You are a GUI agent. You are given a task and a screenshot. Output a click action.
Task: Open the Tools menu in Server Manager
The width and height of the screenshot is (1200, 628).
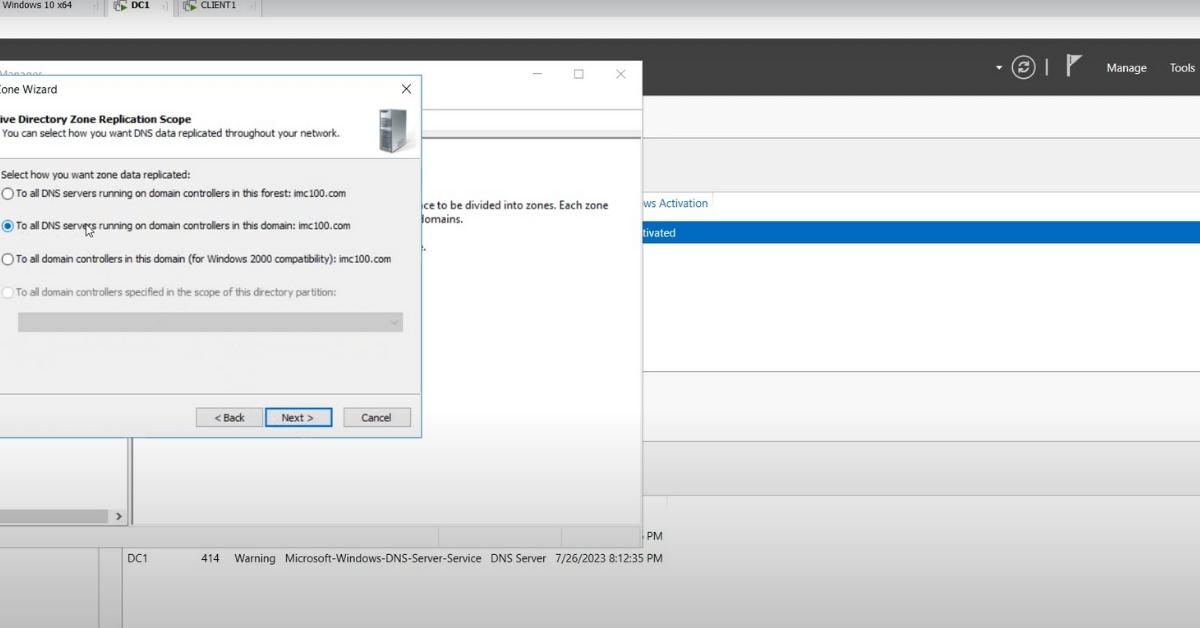[1182, 68]
